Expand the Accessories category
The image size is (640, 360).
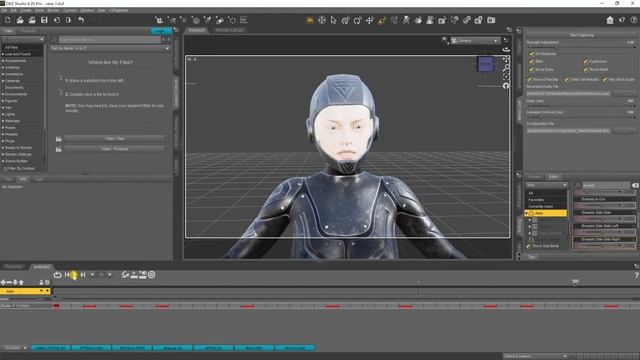tap(3, 61)
